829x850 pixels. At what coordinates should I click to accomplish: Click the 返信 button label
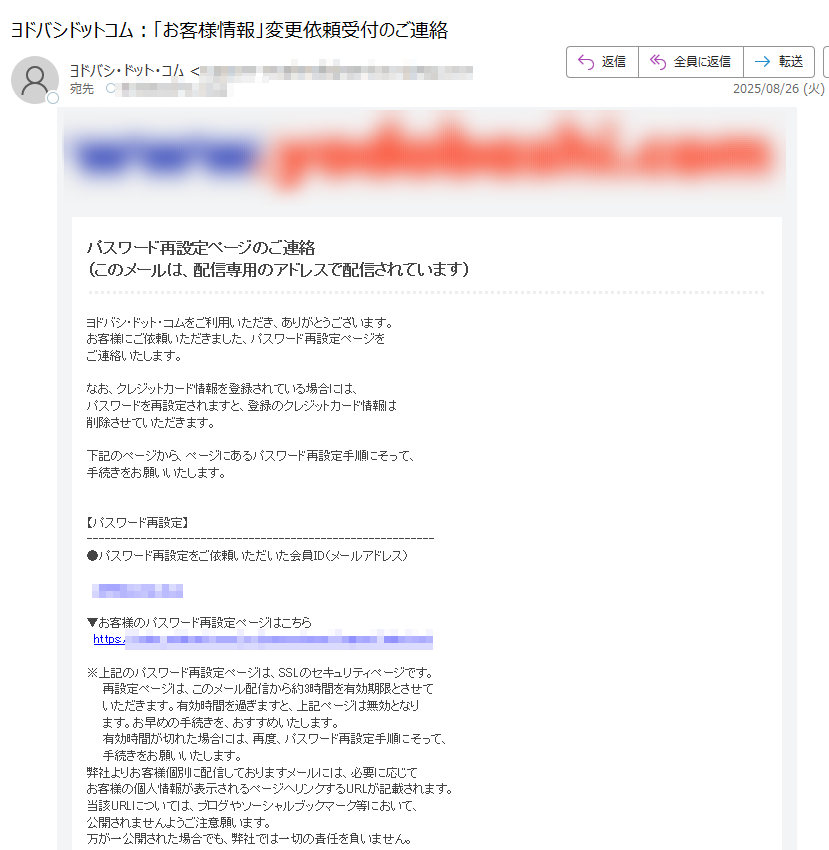614,62
